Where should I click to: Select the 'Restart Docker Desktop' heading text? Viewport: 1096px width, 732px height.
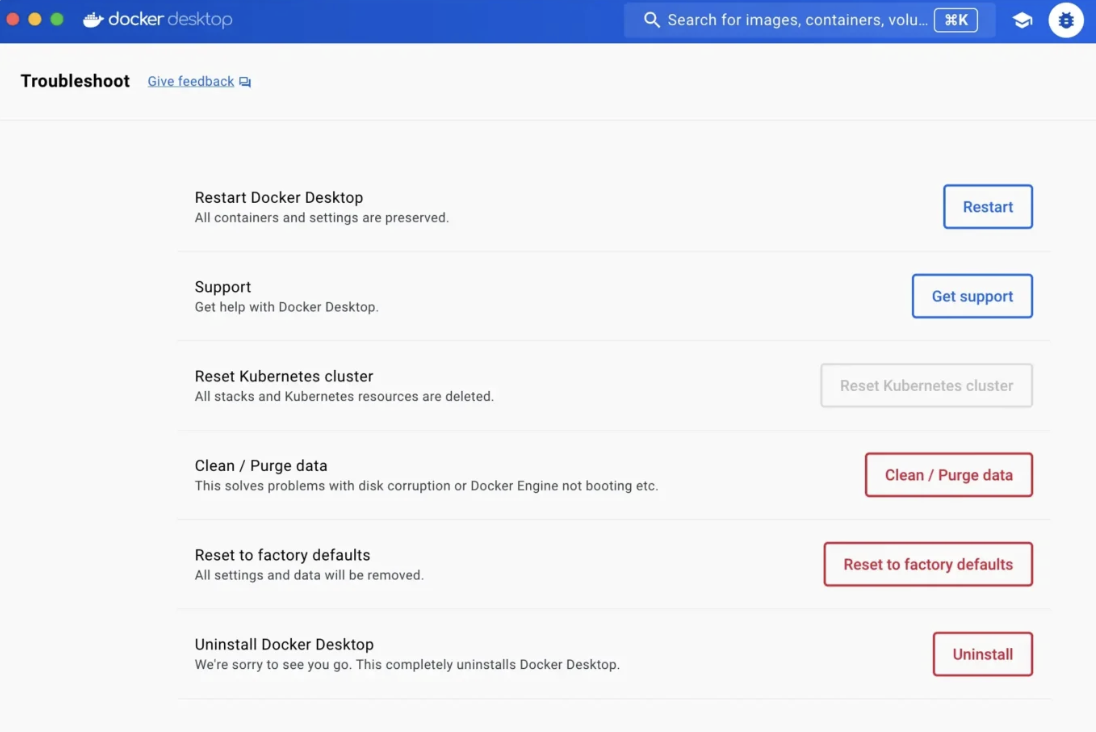point(279,197)
